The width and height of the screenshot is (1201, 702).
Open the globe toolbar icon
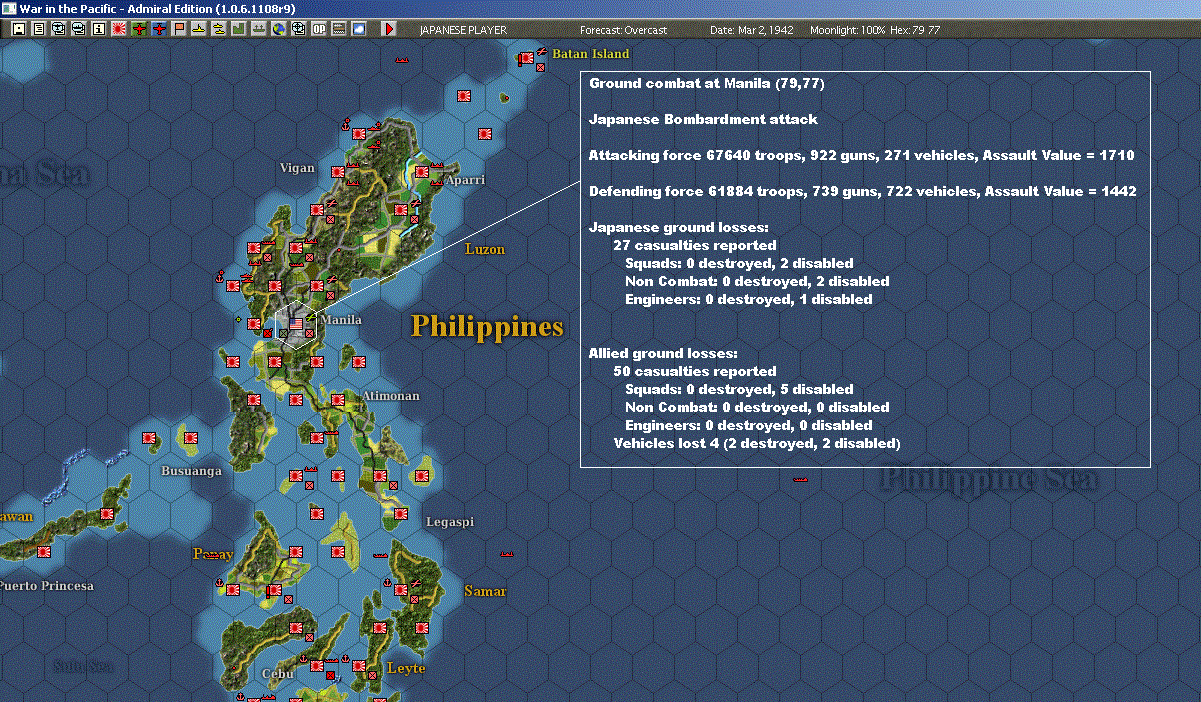pos(278,29)
